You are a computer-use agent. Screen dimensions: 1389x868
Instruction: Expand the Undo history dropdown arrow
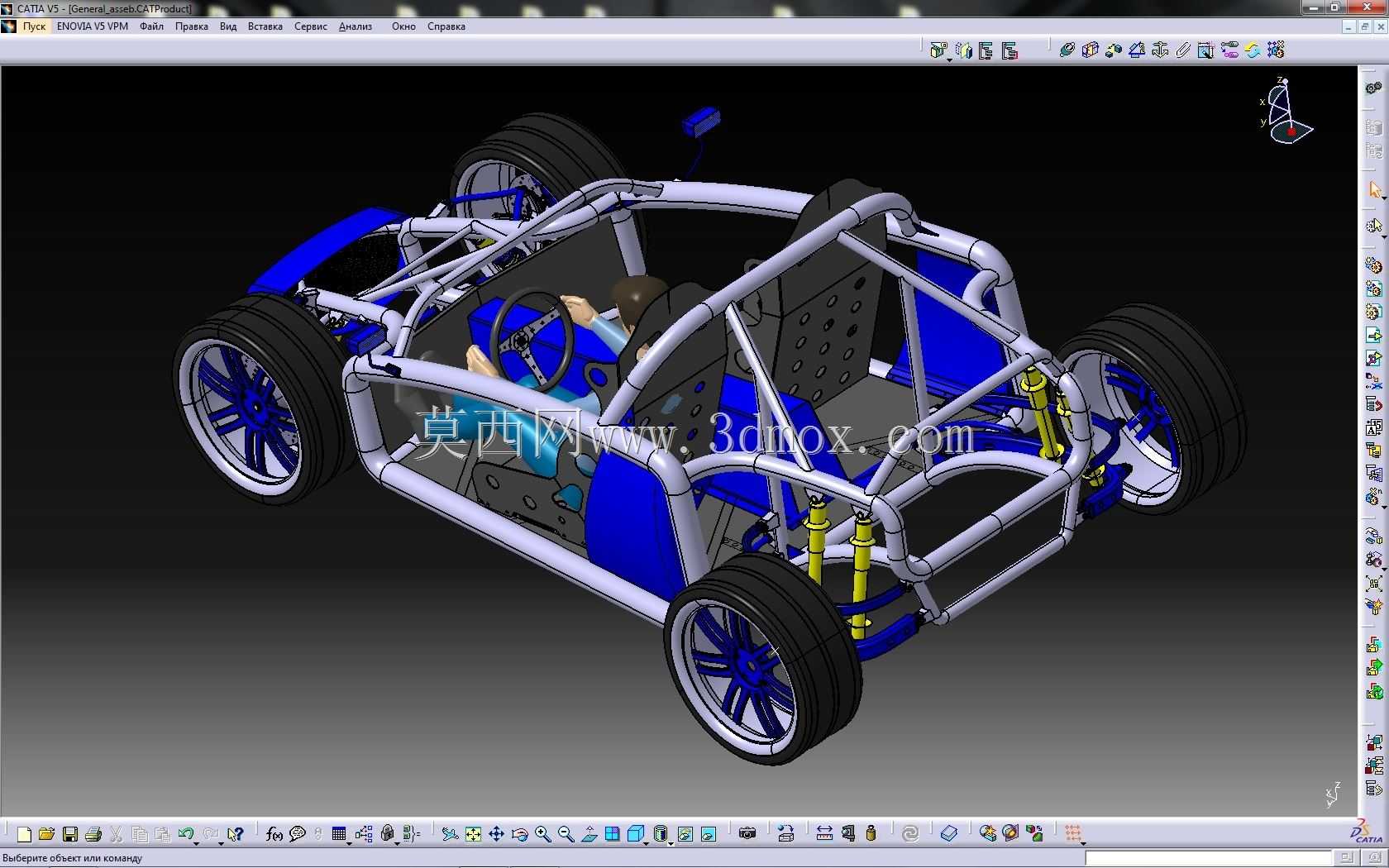tap(196, 842)
